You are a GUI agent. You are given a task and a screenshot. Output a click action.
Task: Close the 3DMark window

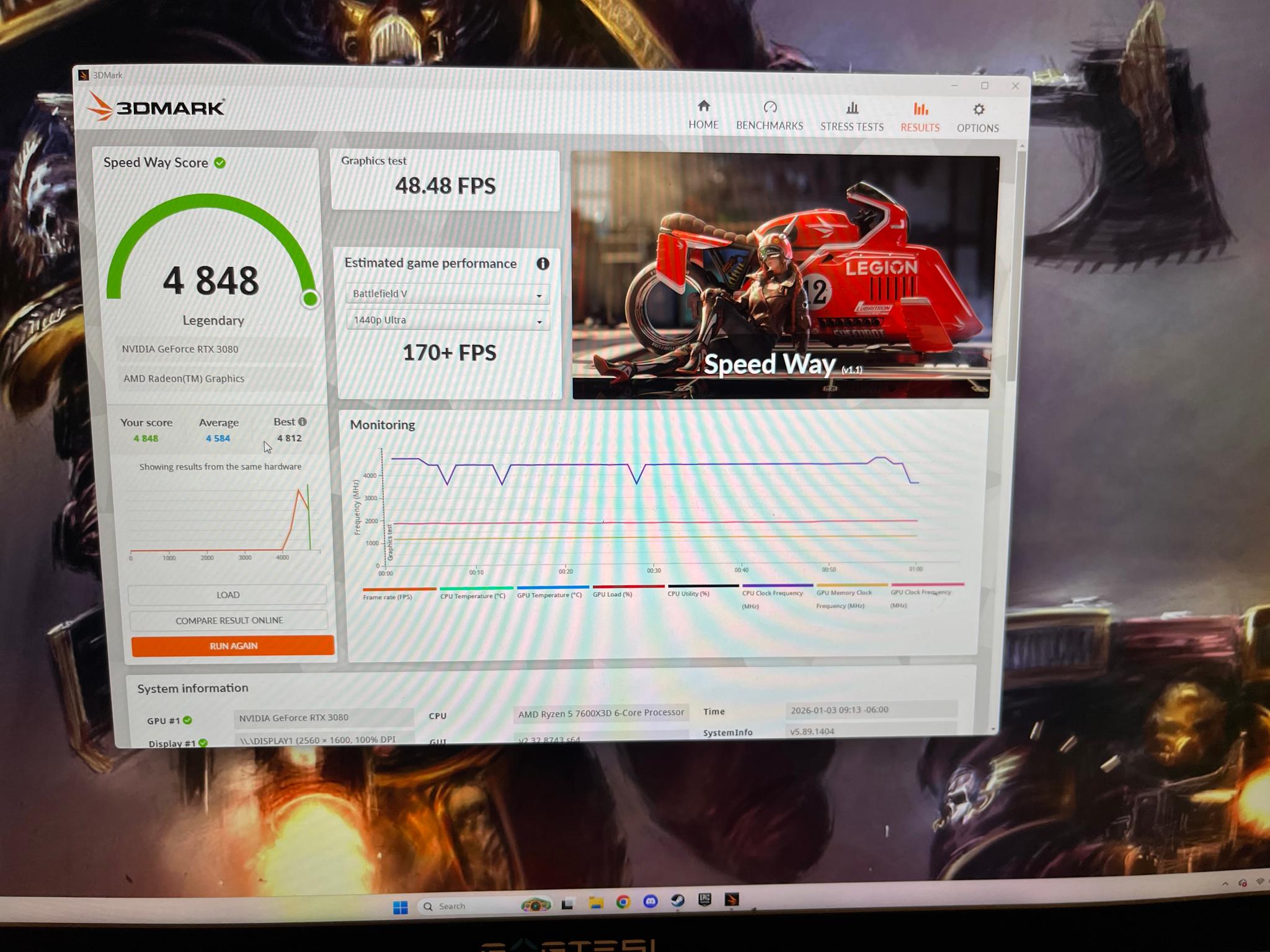pos(1015,86)
